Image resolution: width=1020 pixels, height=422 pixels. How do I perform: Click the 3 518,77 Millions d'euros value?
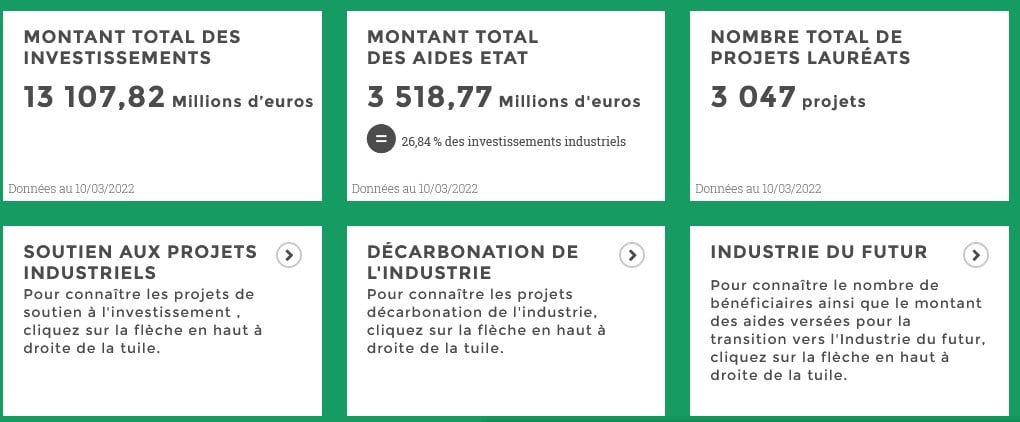(504, 98)
